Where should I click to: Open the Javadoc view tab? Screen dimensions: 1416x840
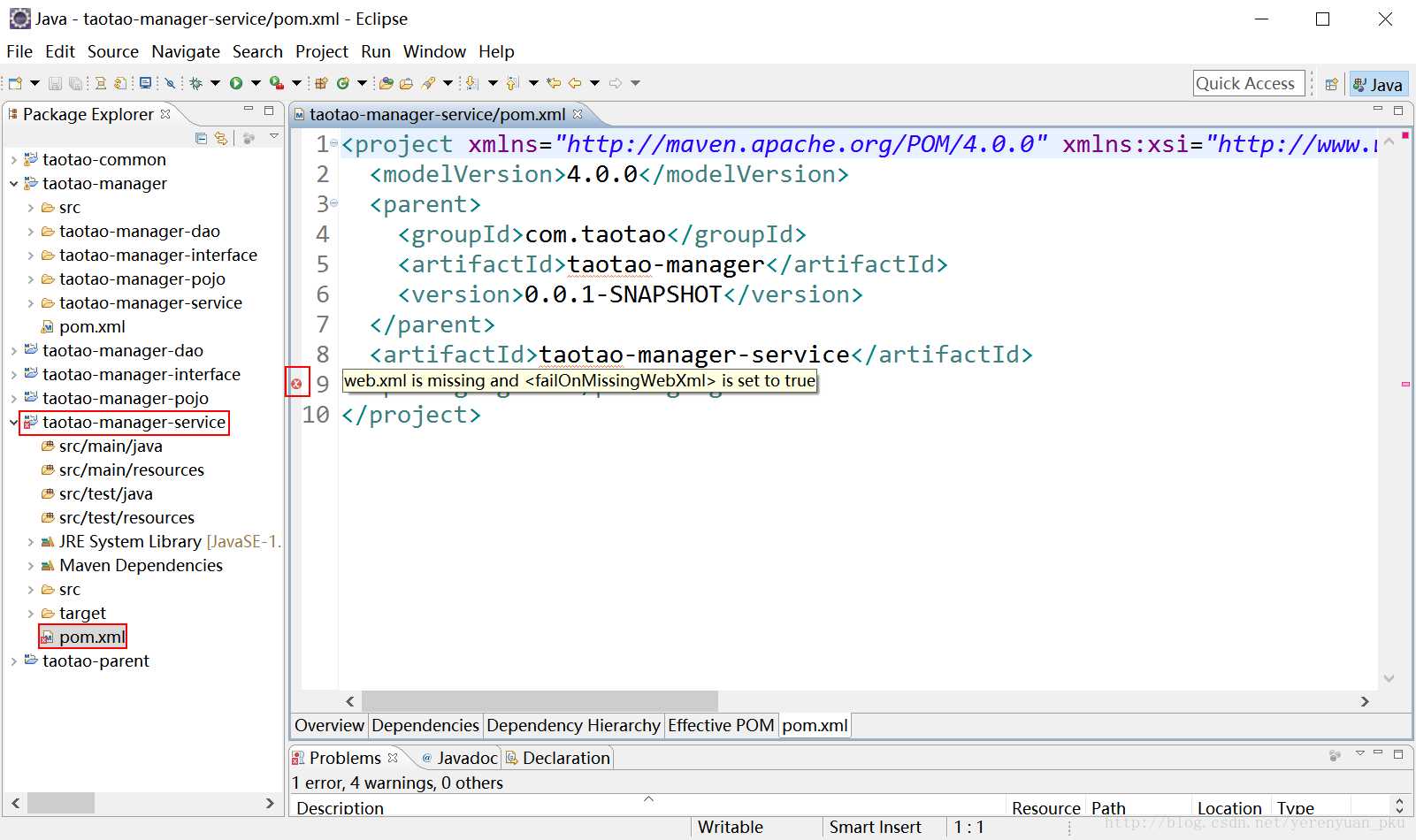(x=460, y=758)
